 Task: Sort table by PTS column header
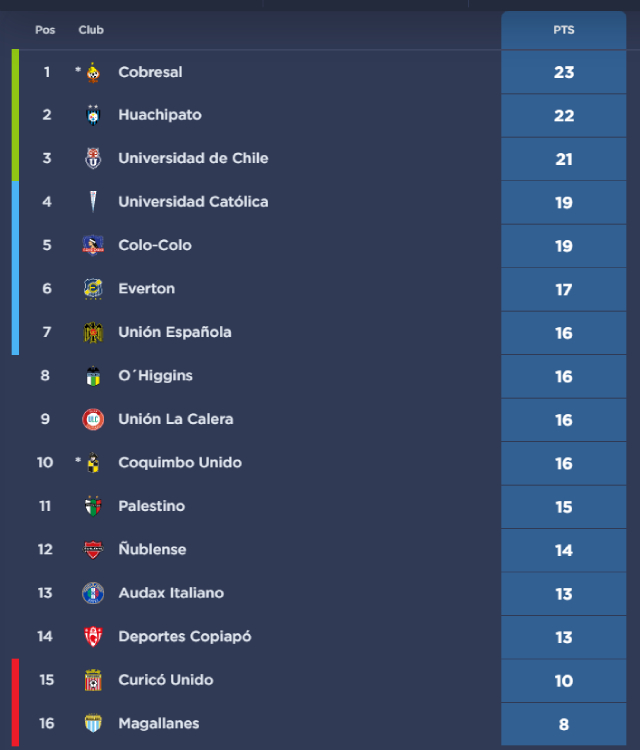point(564,30)
